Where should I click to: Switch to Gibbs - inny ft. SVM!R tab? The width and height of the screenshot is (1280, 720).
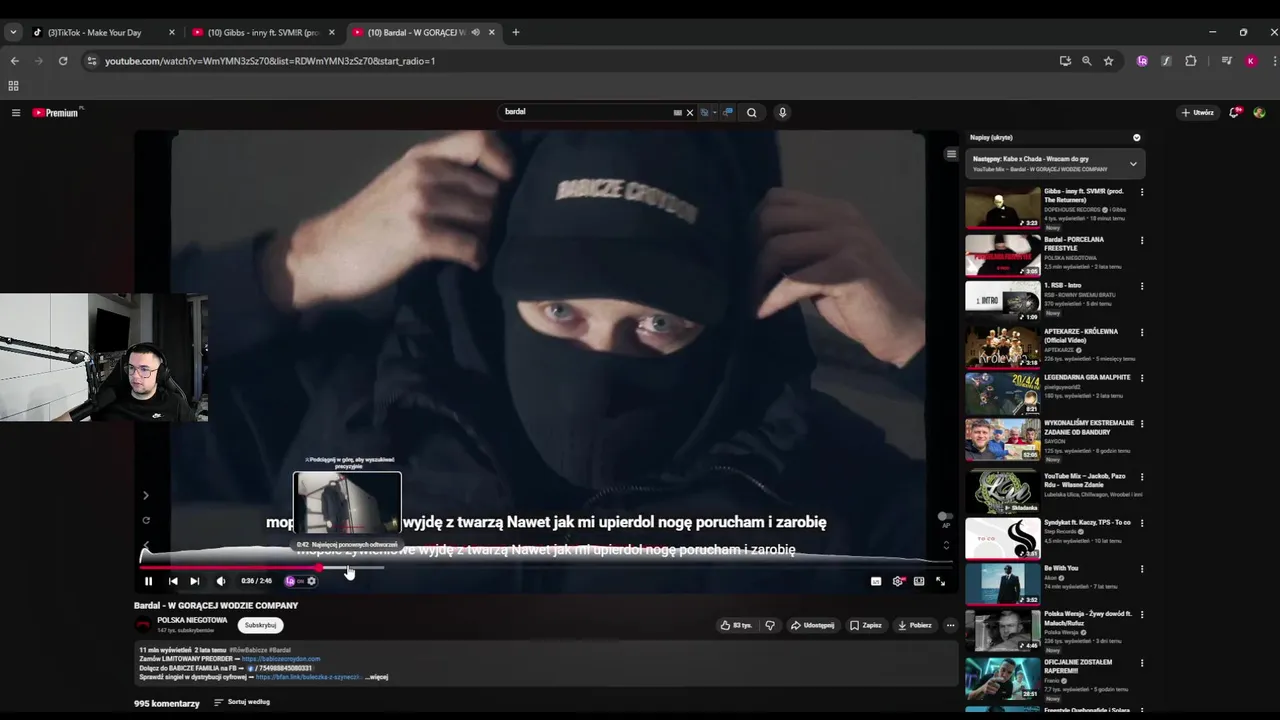(x=263, y=32)
